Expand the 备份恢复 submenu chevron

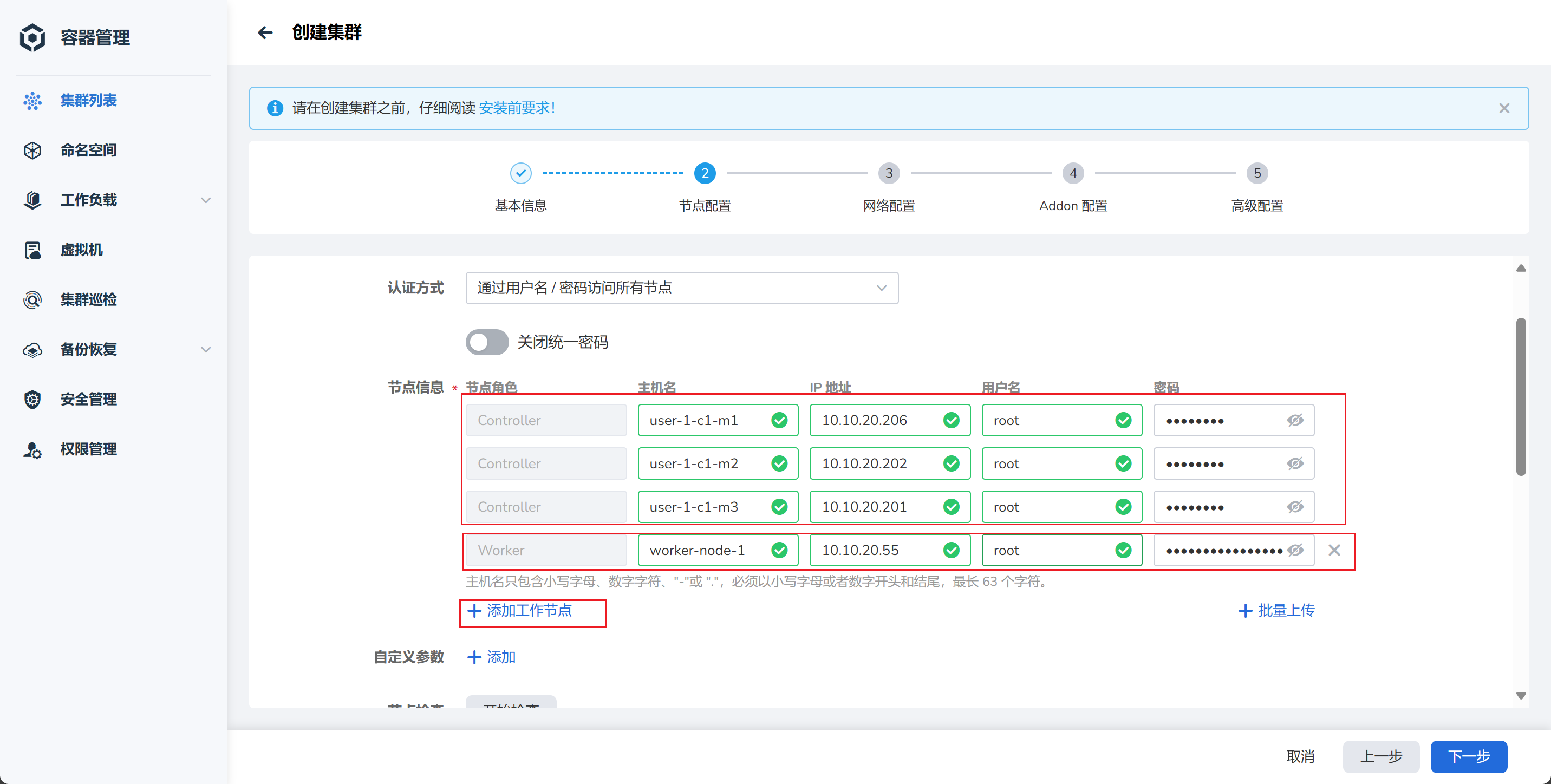[205, 350]
